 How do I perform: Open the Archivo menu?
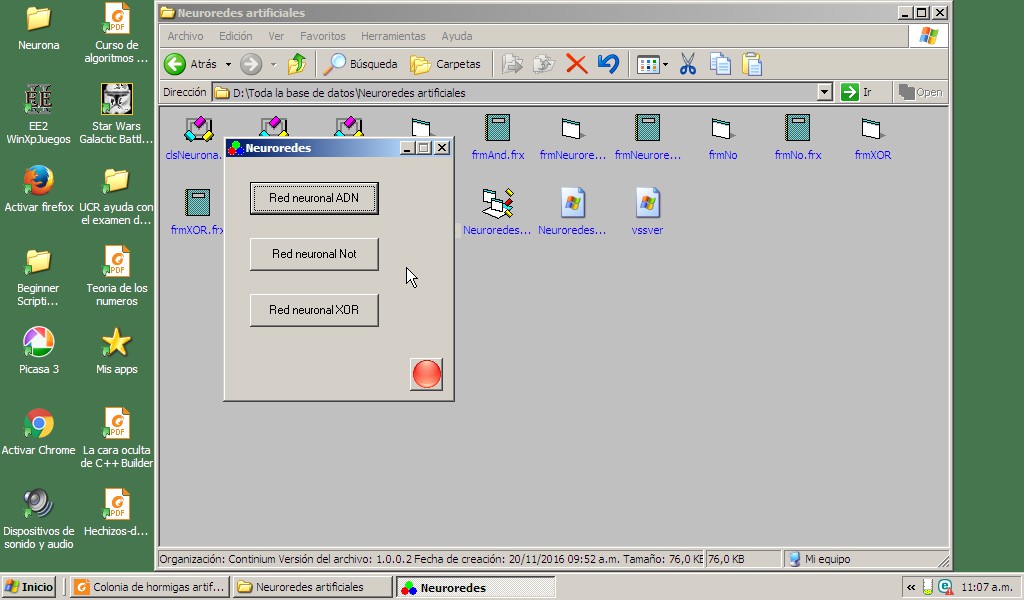click(x=185, y=36)
